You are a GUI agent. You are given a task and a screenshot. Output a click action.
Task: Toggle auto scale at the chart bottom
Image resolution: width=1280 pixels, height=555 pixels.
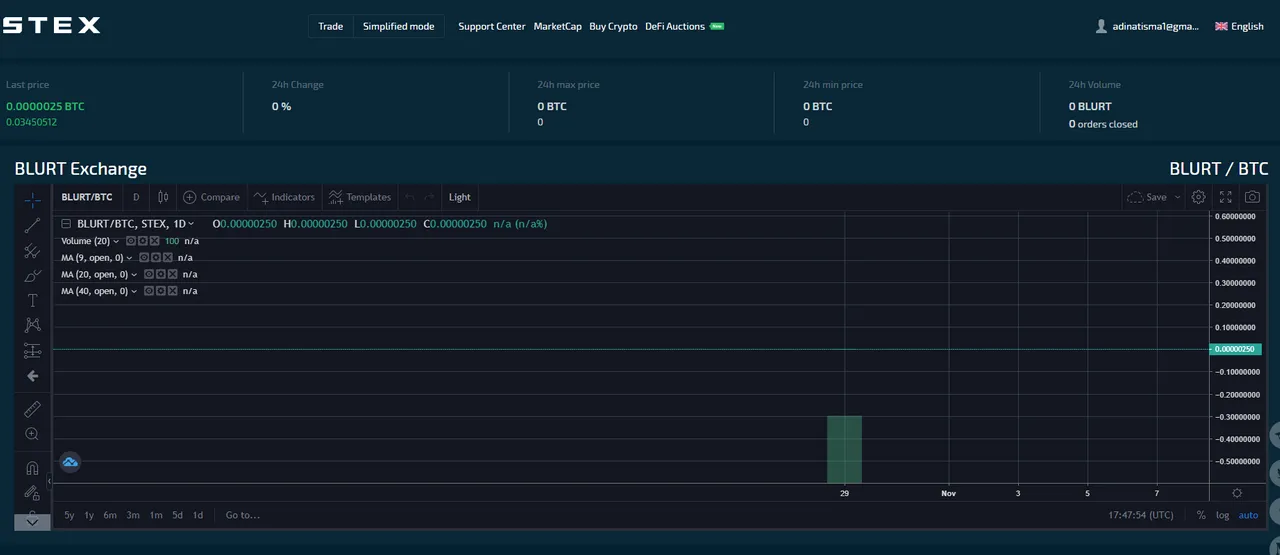(x=1248, y=515)
